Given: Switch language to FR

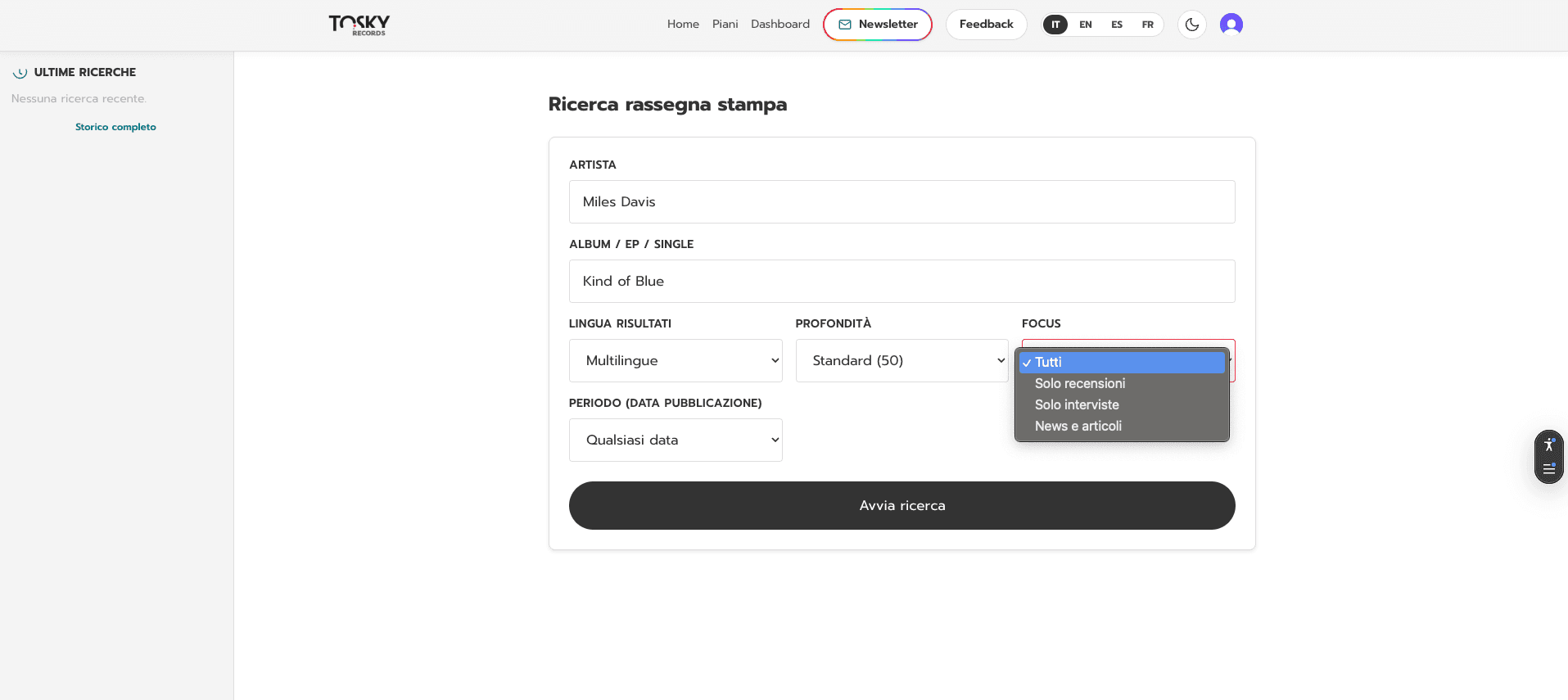Looking at the screenshot, I should [1147, 25].
